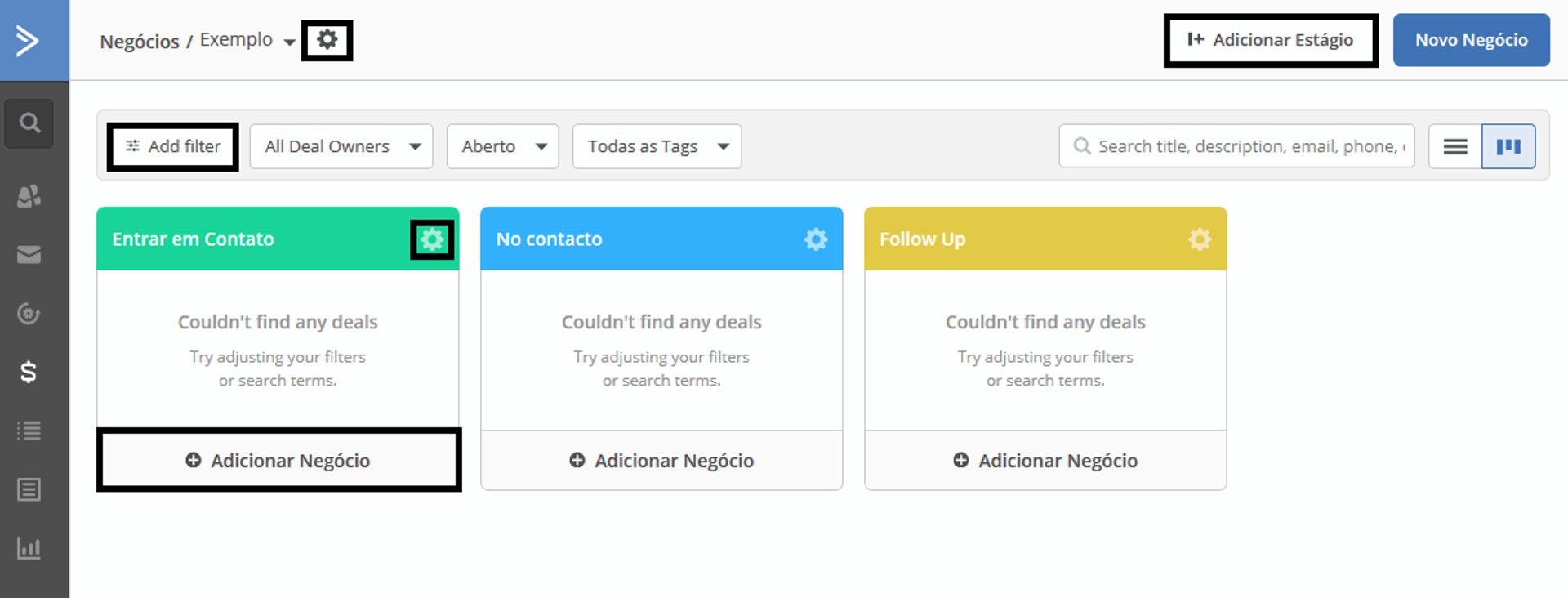Screen dimensions: 1568x598
Task: Open Campaigns via the sidebar envelope icon
Action: 29,255
